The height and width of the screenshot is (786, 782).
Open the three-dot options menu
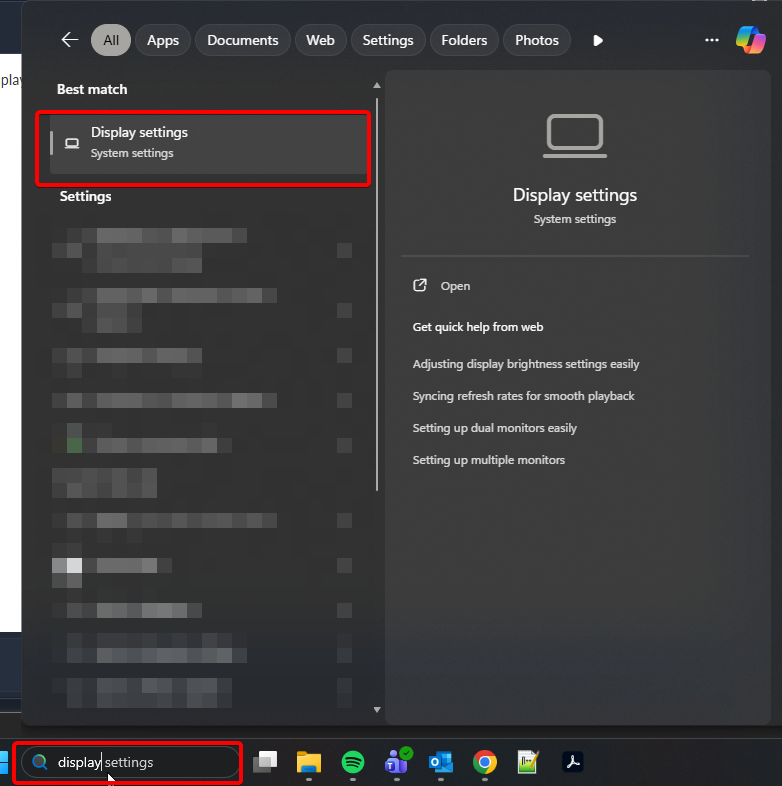[x=712, y=40]
